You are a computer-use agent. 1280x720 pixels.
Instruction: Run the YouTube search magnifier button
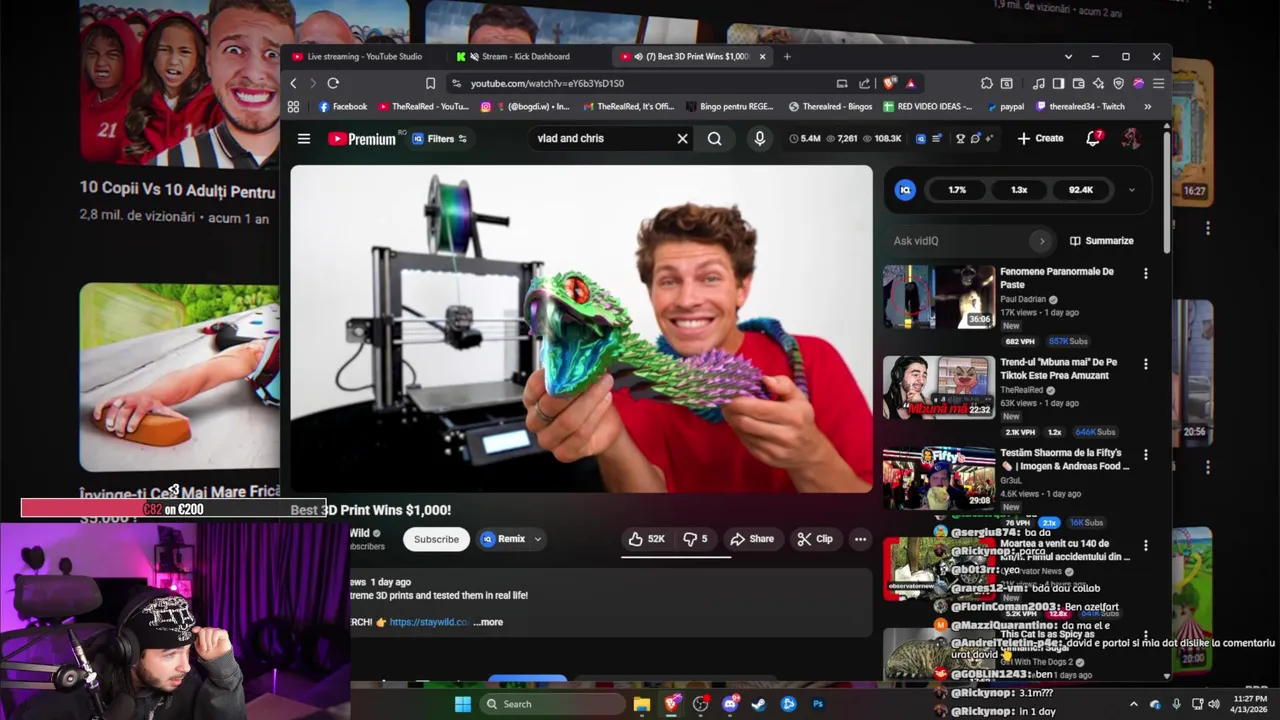[x=714, y=139]
